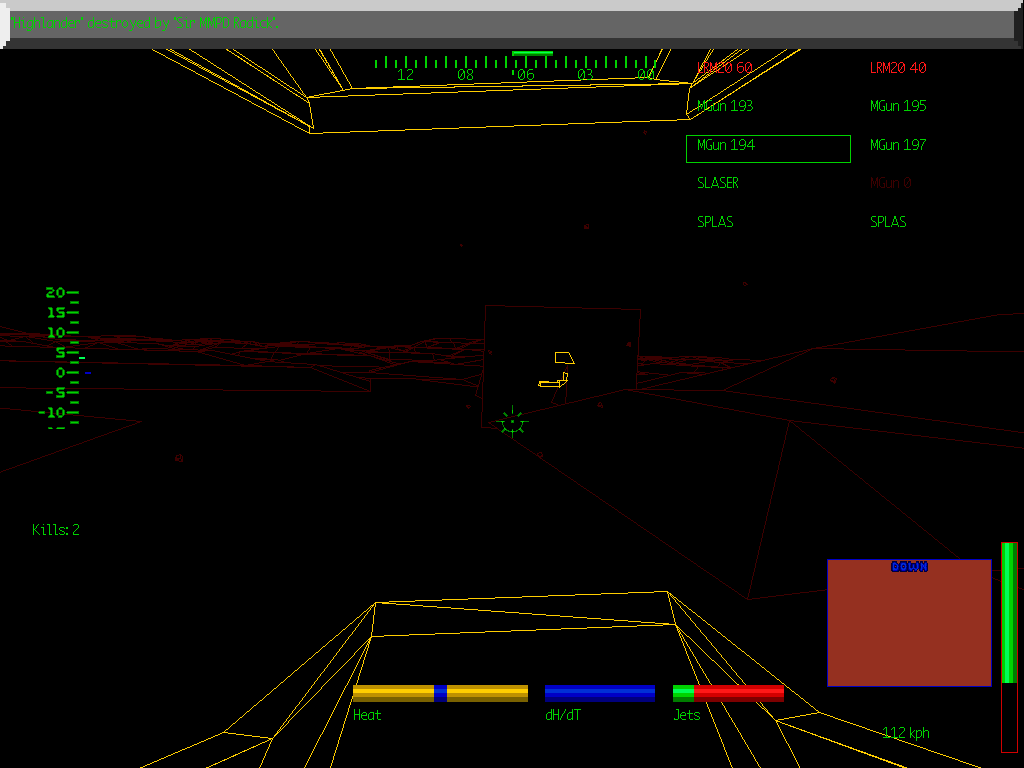The height and width of the screenshot is (768, 1024).
Task: Select the left-column SPLAS weapon
Action: coord(714,222)
